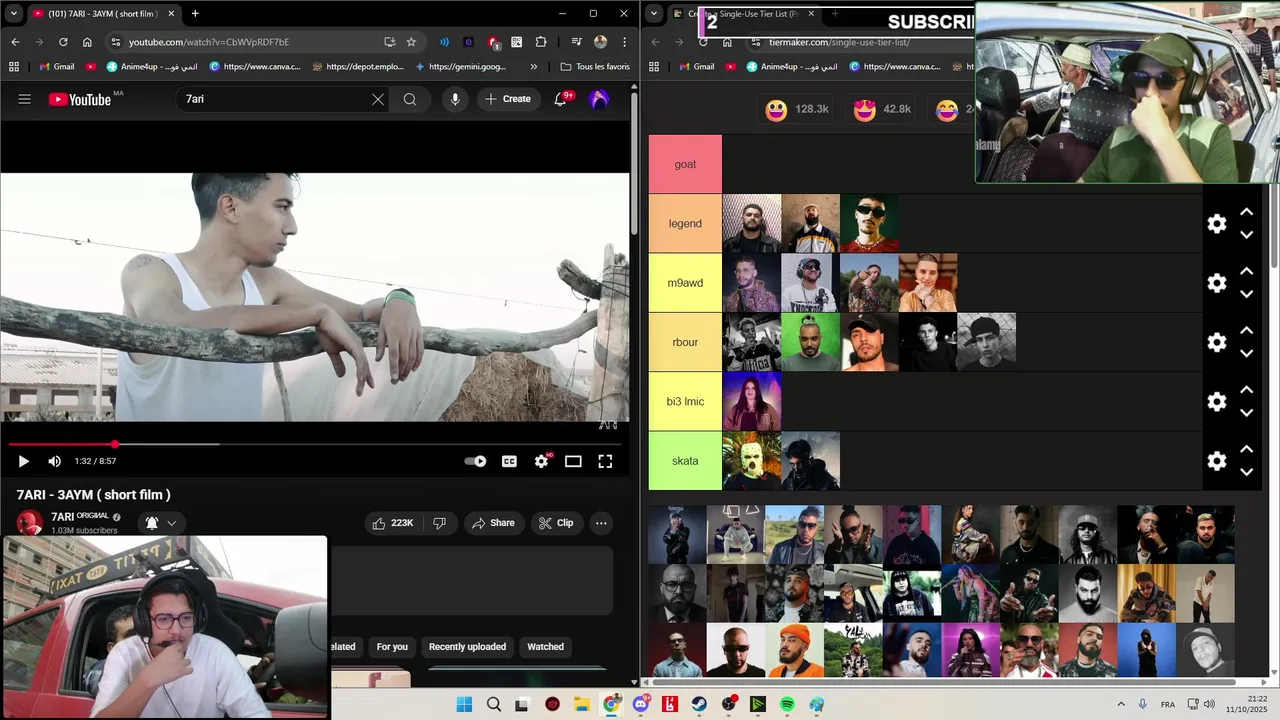The width and height of the screenshot is (1280, 720).
Task: Open settings gear for the bi3 lmic tier
Action: [x=1217, y=402]
